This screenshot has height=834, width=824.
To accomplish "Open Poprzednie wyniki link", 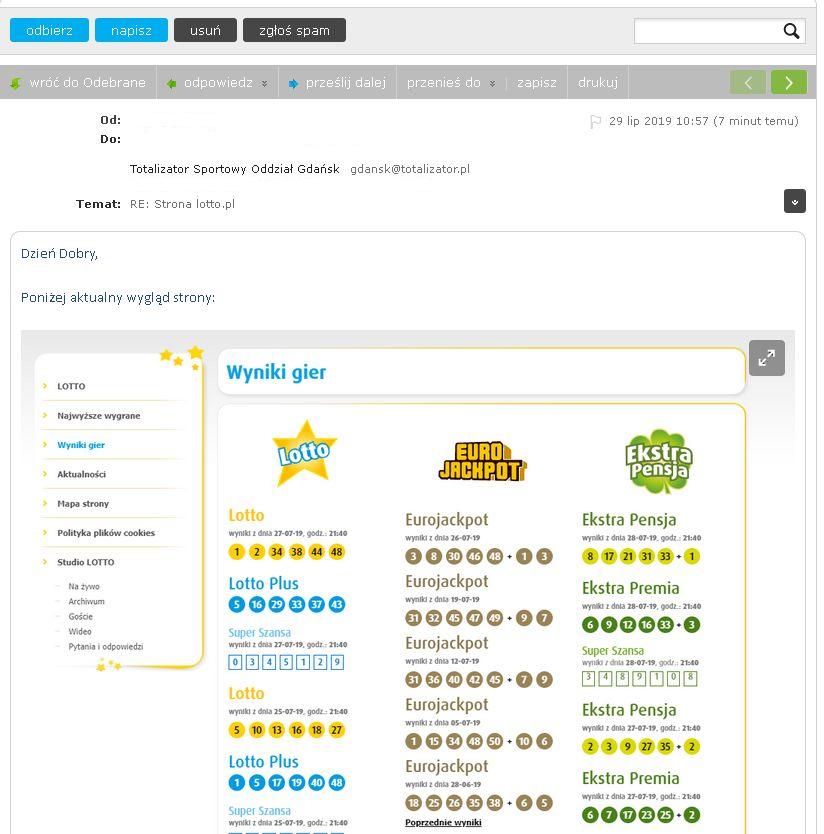I will pyautogui.click(x=443, y=822).
